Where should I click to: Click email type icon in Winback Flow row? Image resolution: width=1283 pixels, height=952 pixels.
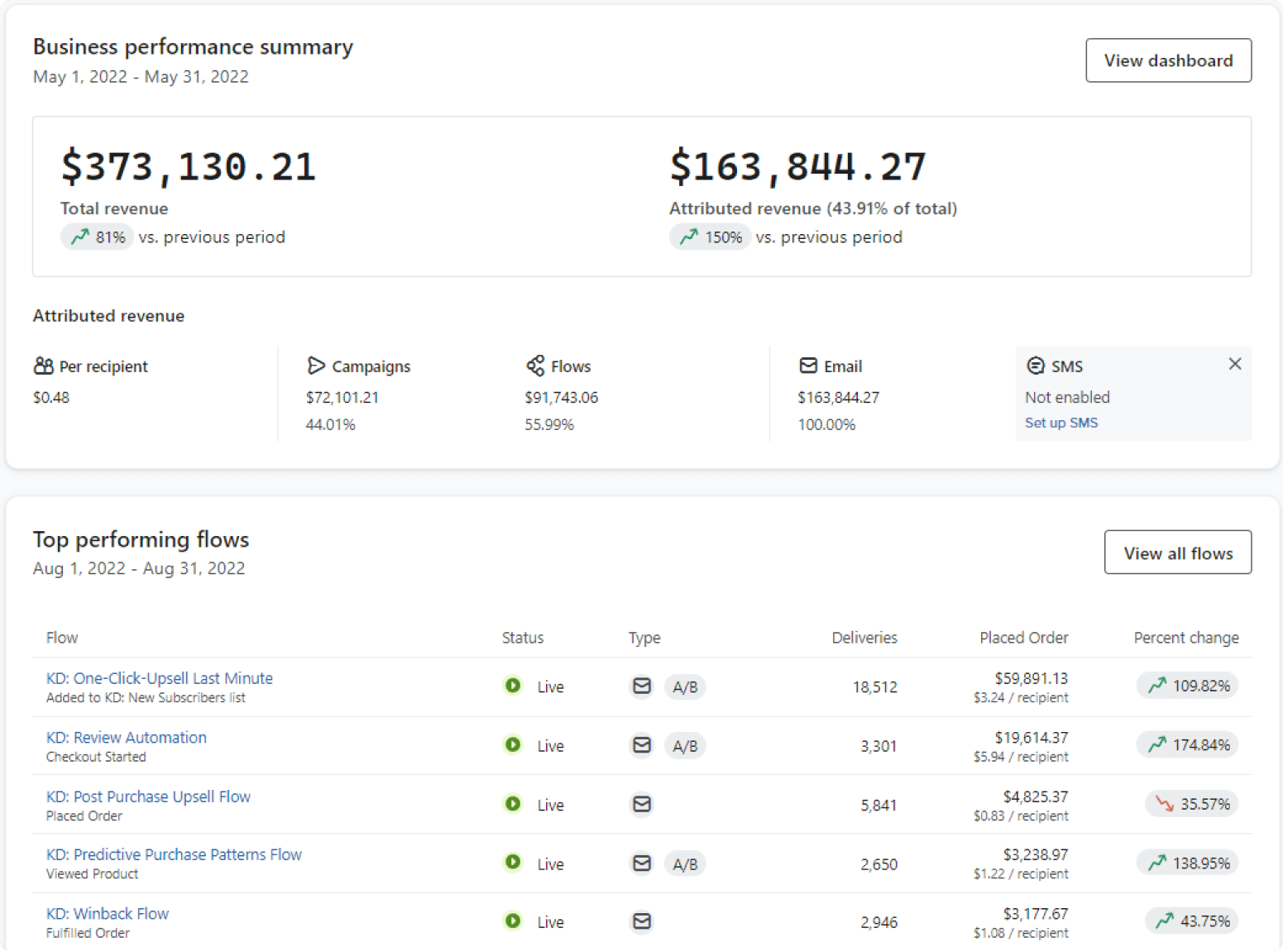pyautogui.click(x=642, y=921)
